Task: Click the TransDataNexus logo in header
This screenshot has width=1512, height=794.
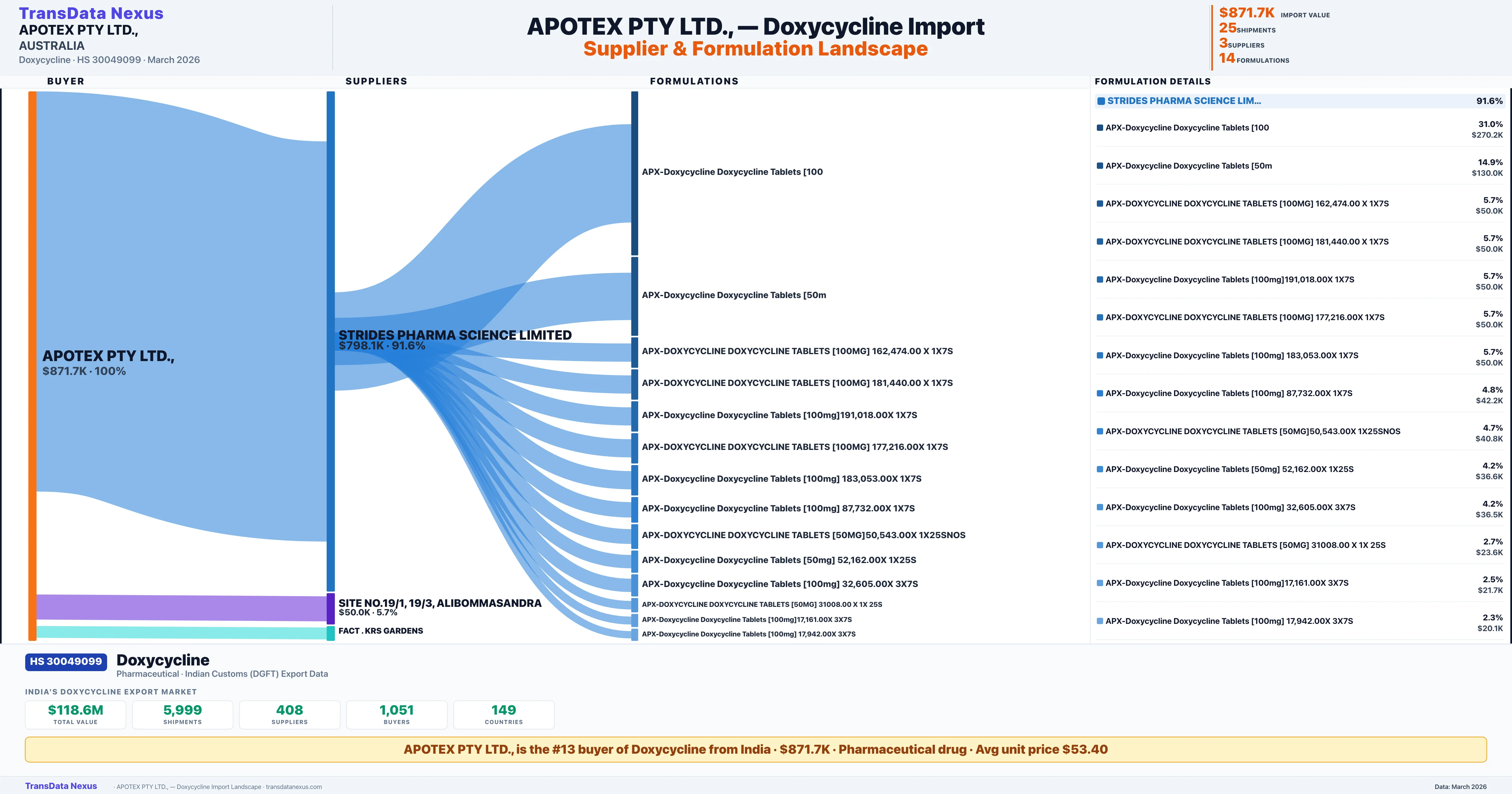Action: click(91, 13)
